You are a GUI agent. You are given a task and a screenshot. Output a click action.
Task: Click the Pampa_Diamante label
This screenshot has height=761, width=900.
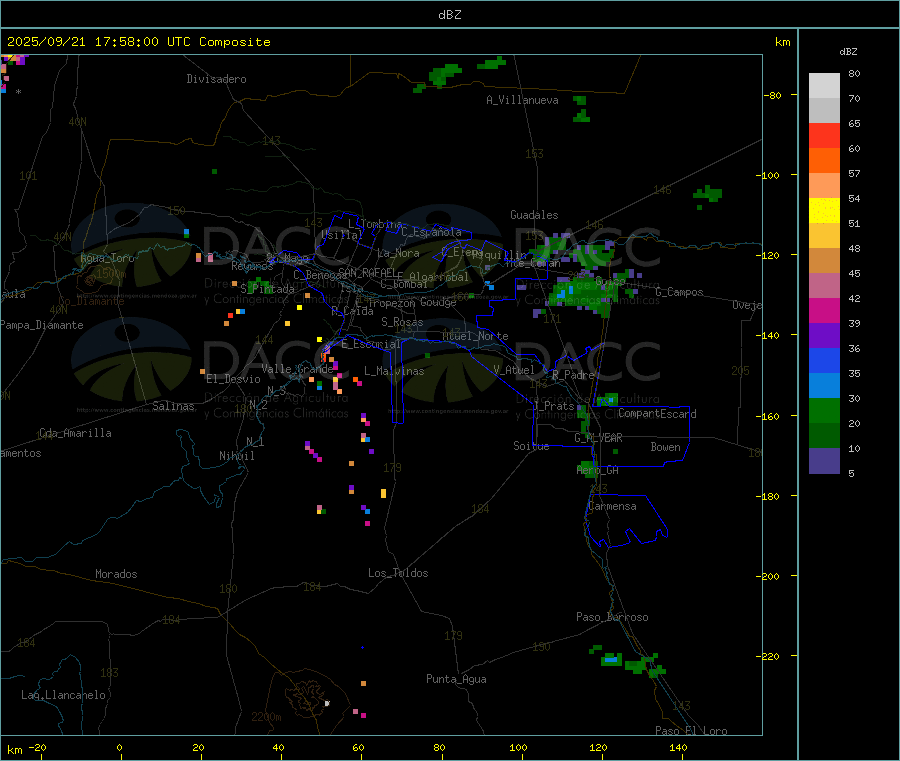click(41, 325)
